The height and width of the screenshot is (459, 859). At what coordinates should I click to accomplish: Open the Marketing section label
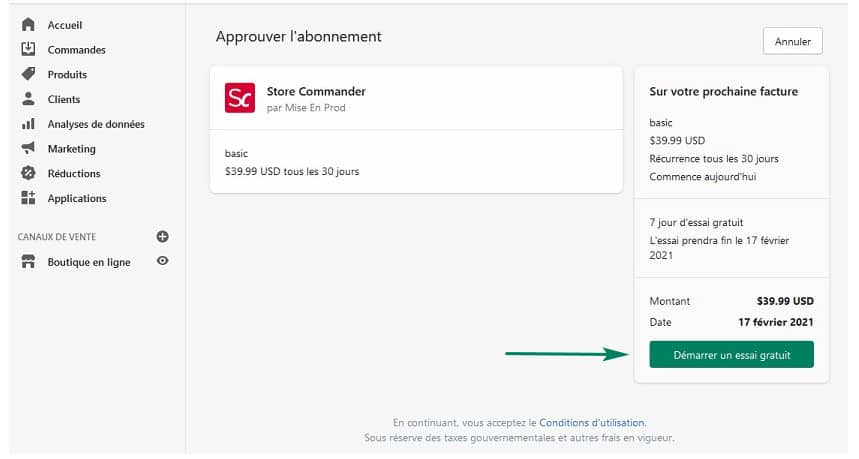[72, 149]
